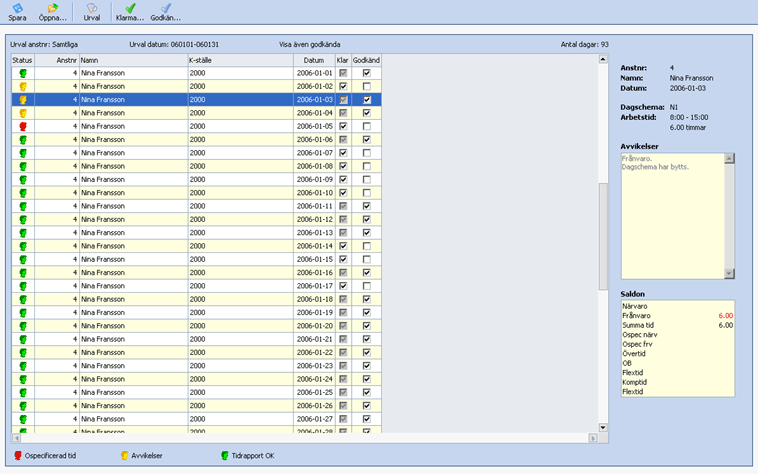Select date cell 2006-01-16
The width and height of the screenshot is (758, 474).
[x=314, y=273]
